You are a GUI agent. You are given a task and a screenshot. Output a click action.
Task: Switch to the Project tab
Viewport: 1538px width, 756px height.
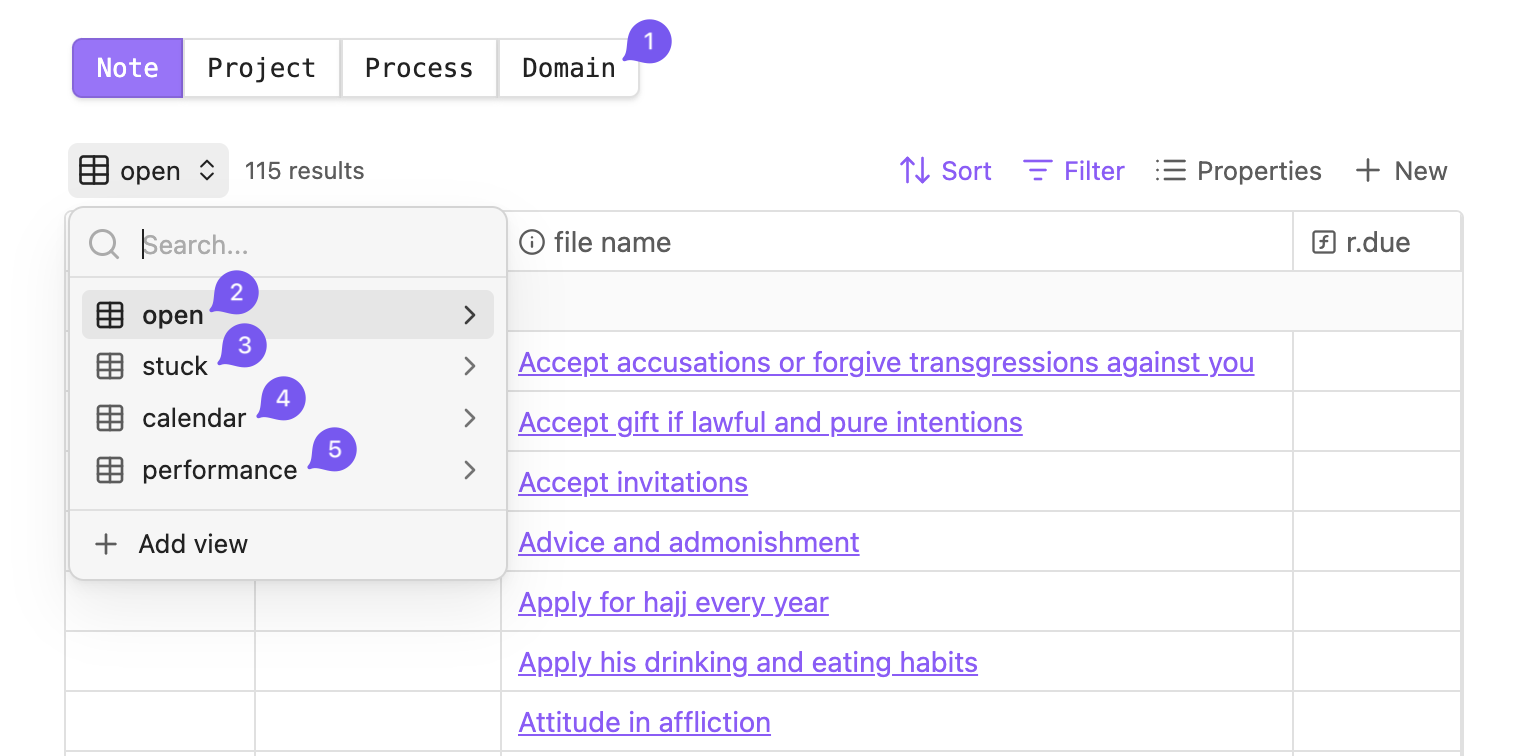261,68
